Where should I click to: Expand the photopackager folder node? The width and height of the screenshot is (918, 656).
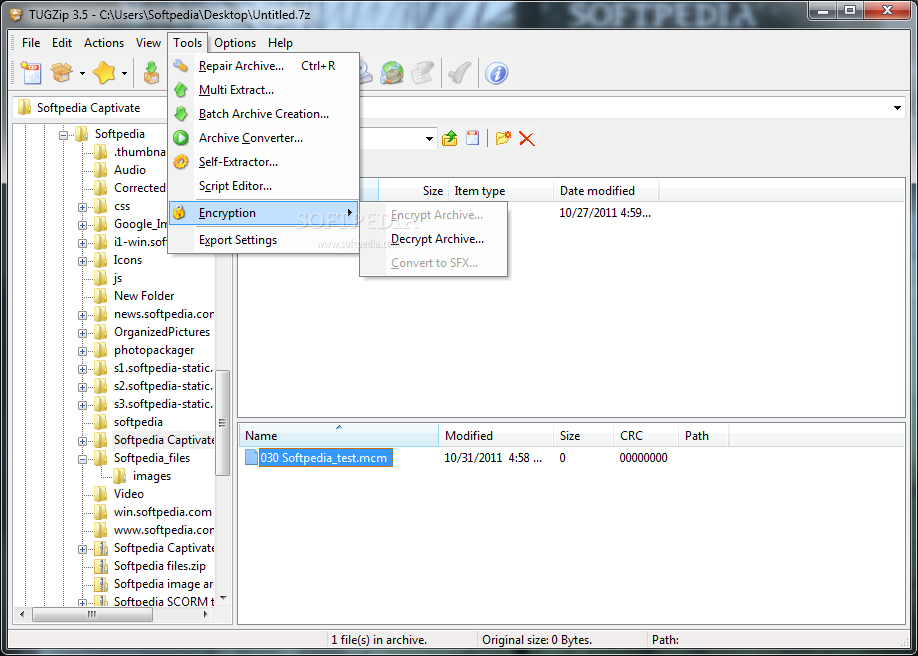pos(82,351)
